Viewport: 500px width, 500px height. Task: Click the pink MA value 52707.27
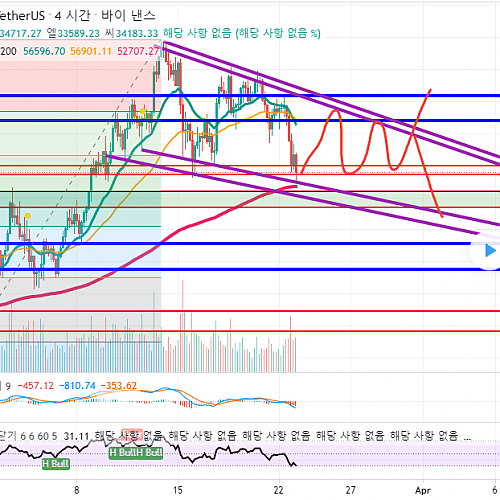(138, 51)
